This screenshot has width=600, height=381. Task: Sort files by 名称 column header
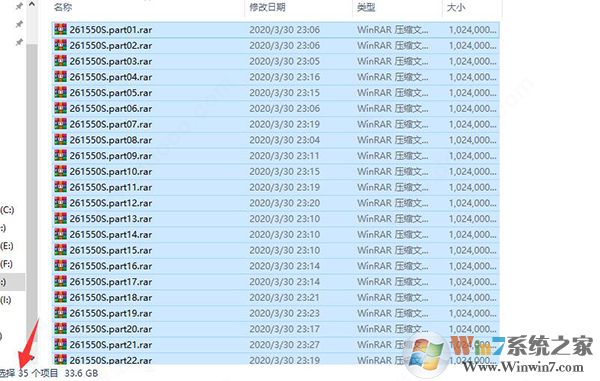coord(63,7)
